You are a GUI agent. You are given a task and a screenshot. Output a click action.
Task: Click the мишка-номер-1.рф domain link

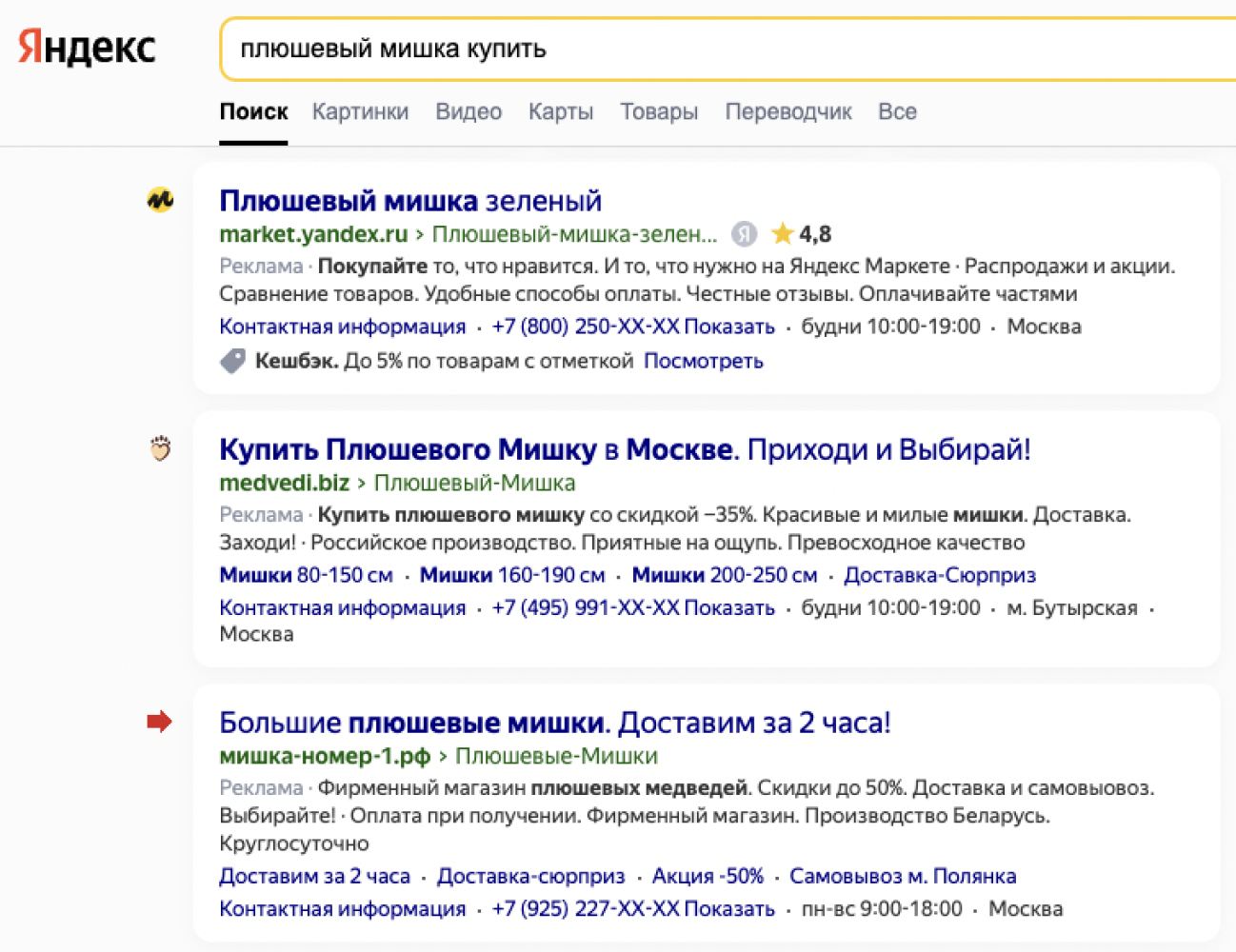click(325, 756)
